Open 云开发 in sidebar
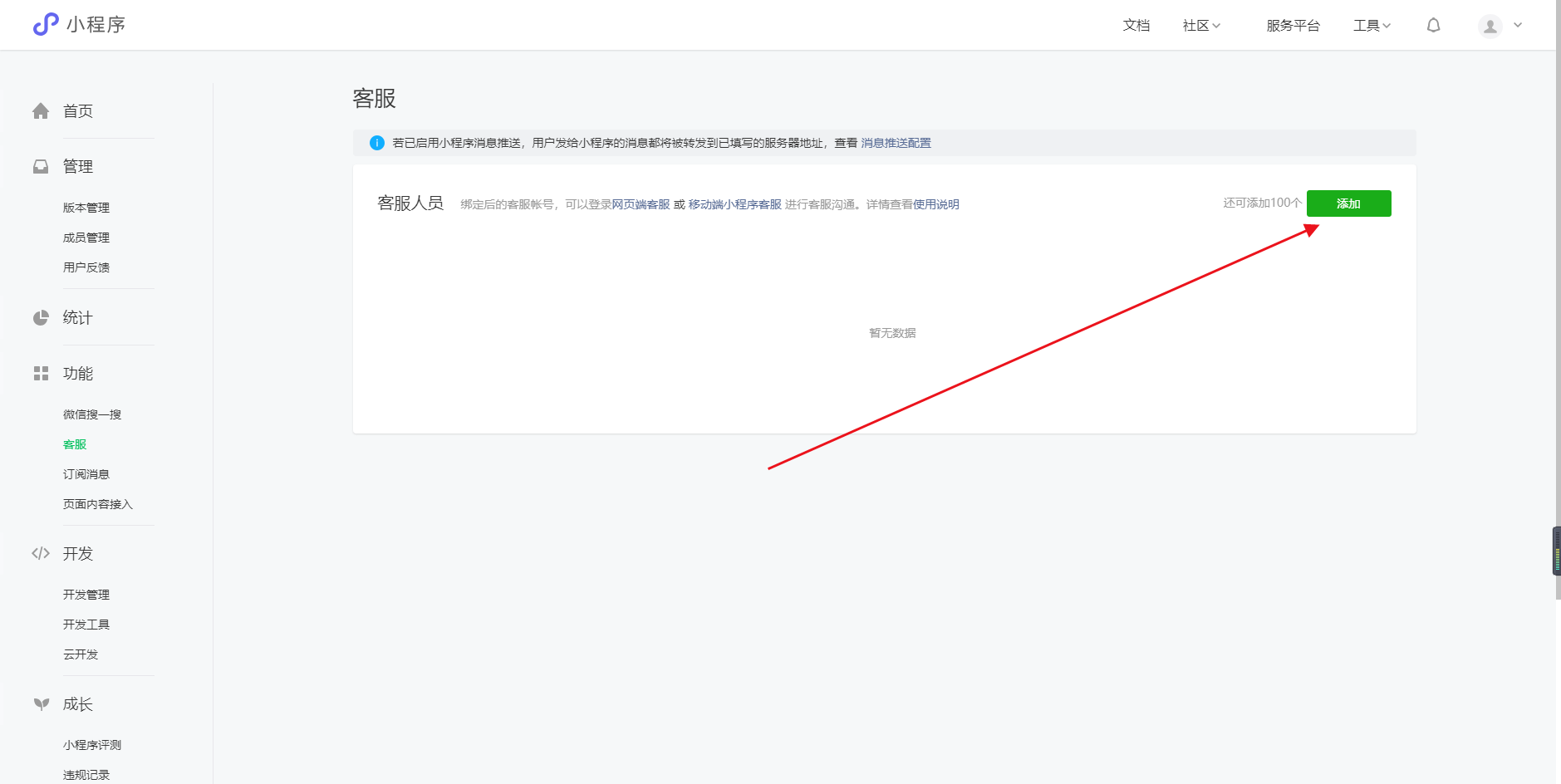This screenshot has width=1561, height=784. click(x=81, y=654)
